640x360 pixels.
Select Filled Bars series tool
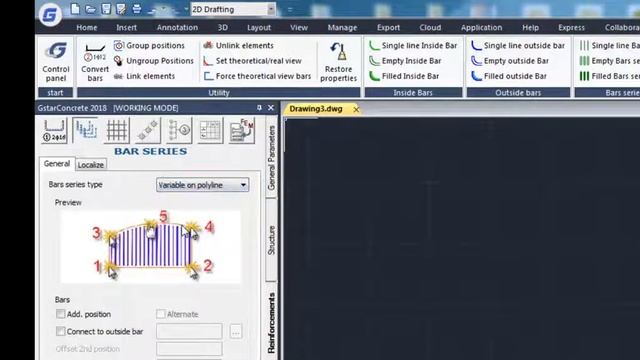click(609, 76)
